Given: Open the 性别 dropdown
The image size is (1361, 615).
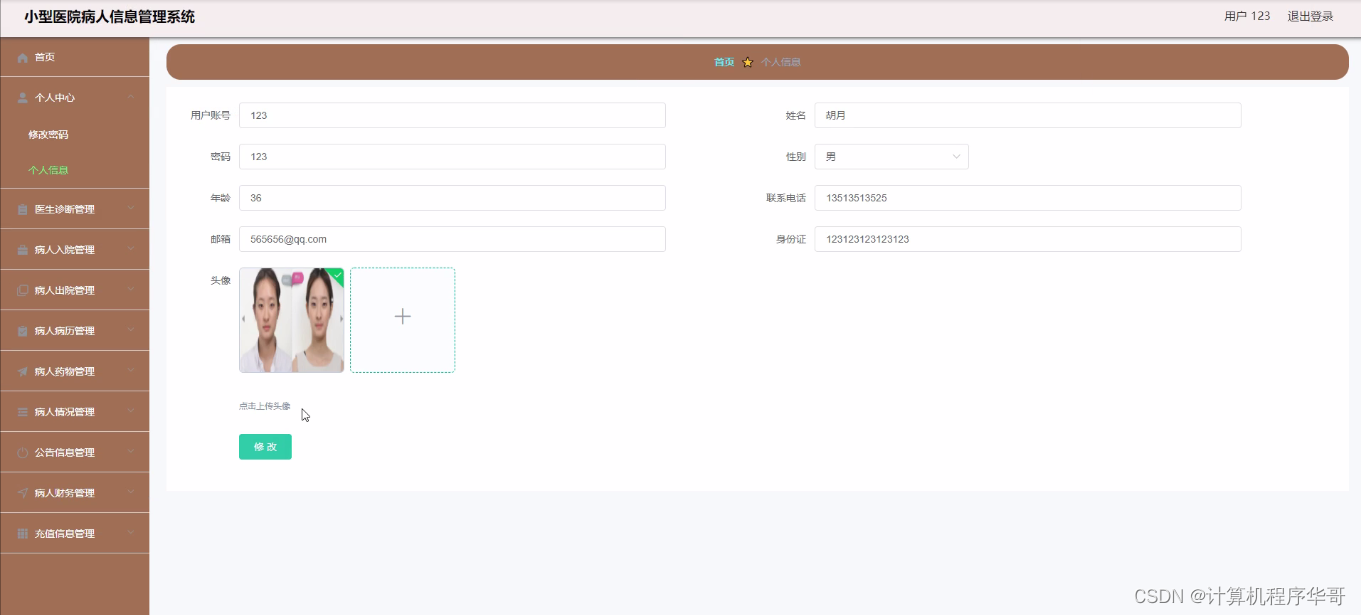Looking at the screenshot, I should pyautogui.click(x=891, y=157).
